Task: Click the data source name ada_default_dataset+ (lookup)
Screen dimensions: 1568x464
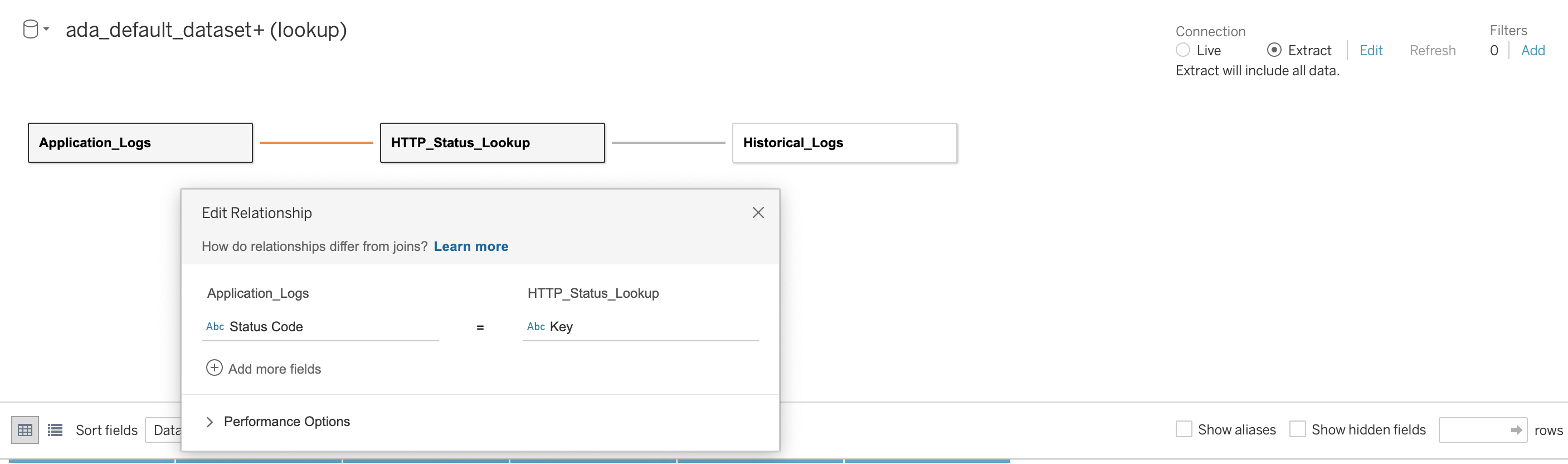Action: [x=206, y=30]
